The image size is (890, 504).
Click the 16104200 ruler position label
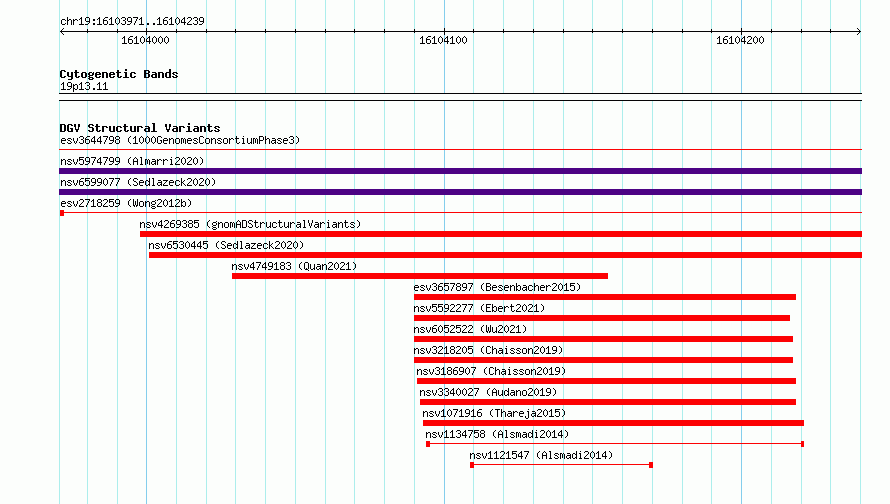click(740, 40)
